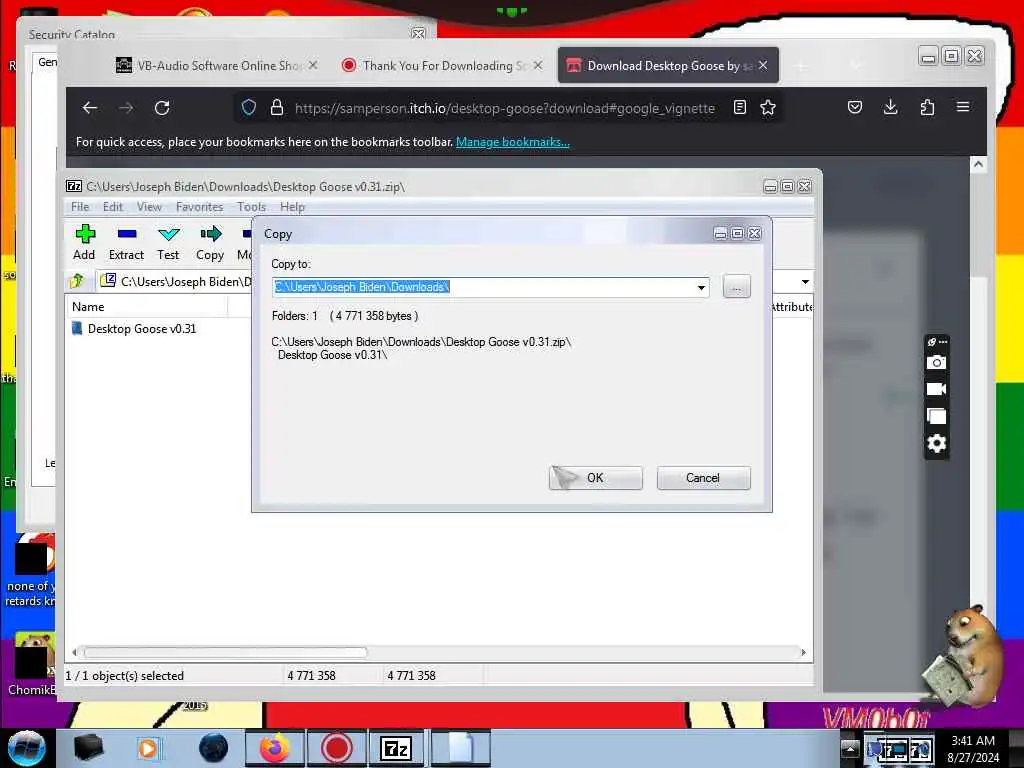This screenshot has height=768, width=1024.
Task: Reload the Firefox page
Action: point(162,108)
